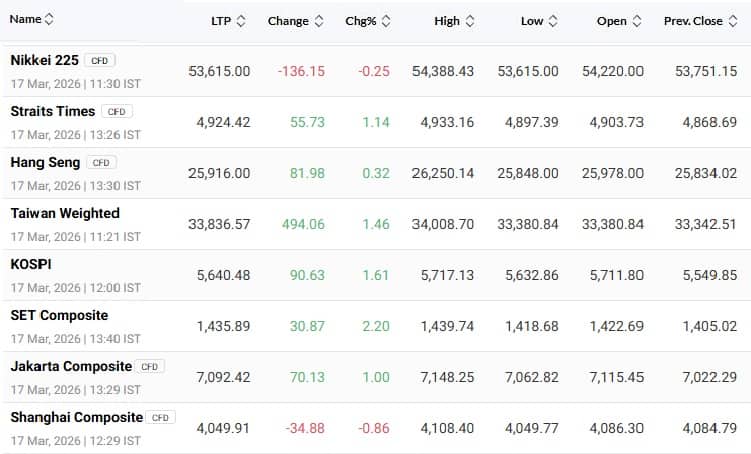Click the Shanghai Composite CFD badge
751x454 pixels.
(160, 418)
